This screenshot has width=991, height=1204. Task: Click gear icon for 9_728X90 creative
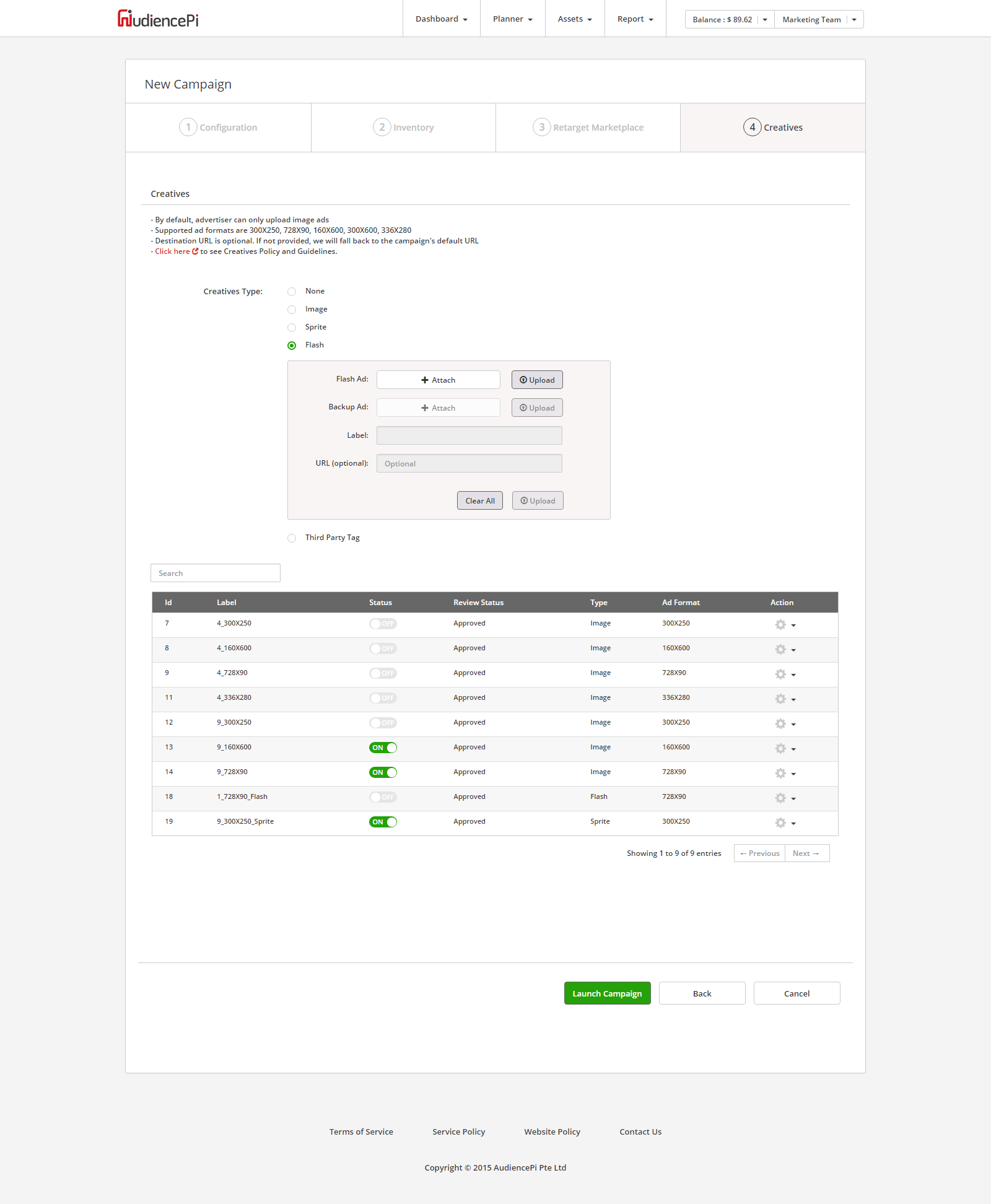781,774
